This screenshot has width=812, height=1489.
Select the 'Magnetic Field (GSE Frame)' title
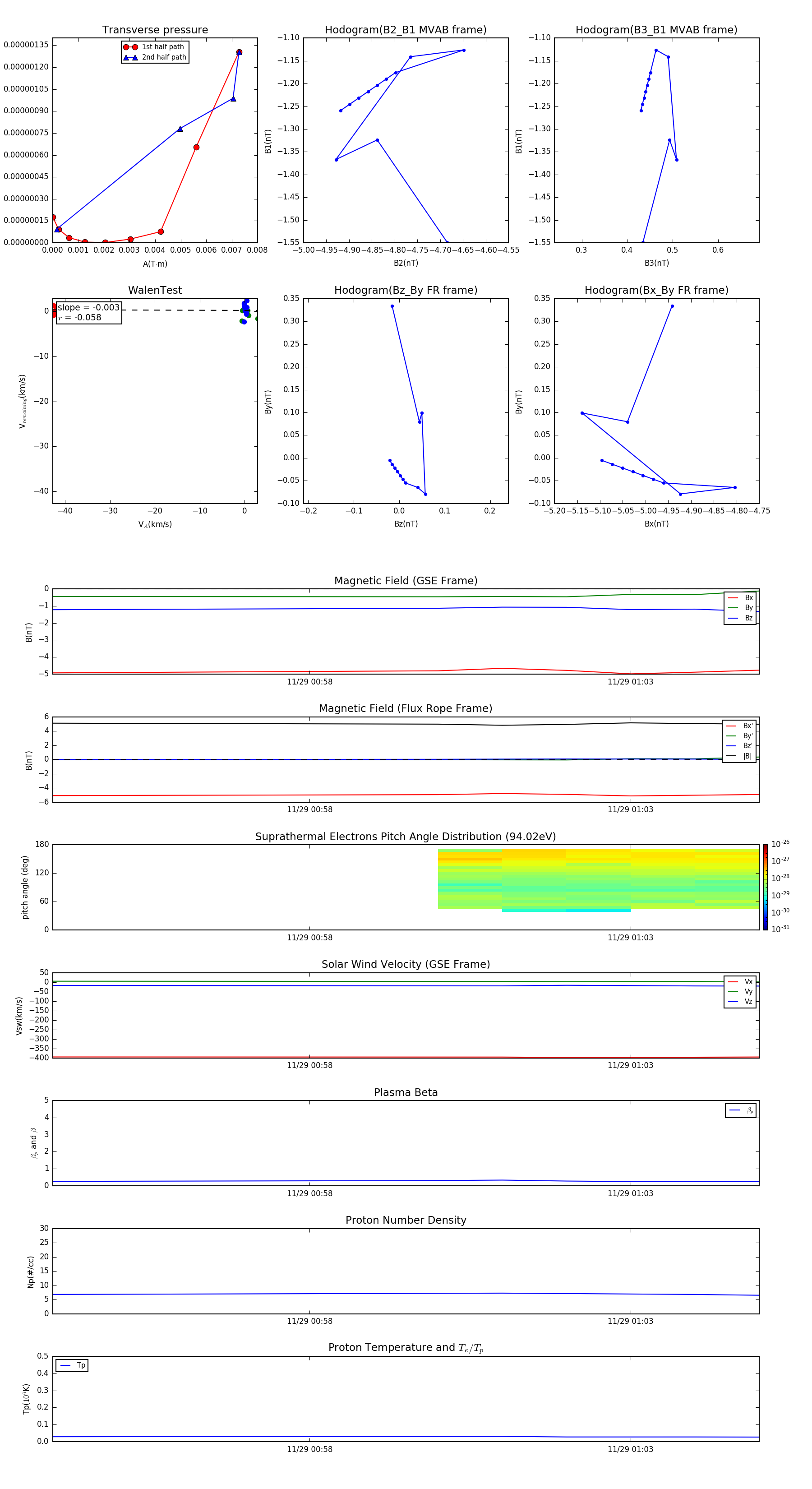coord(406,581)
